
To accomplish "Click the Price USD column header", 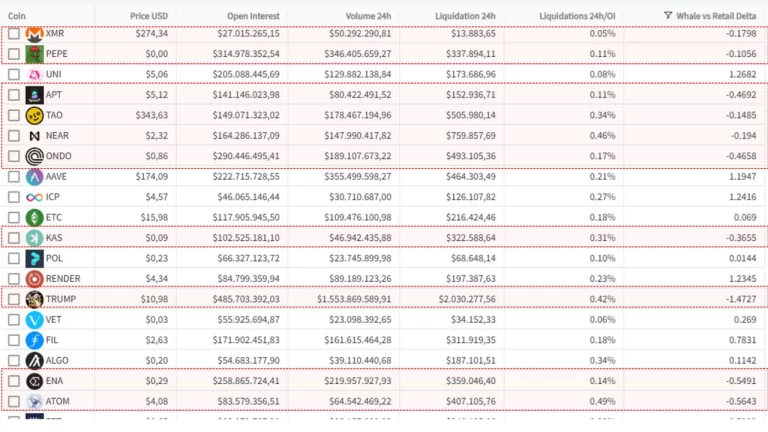I will [149, 16].
